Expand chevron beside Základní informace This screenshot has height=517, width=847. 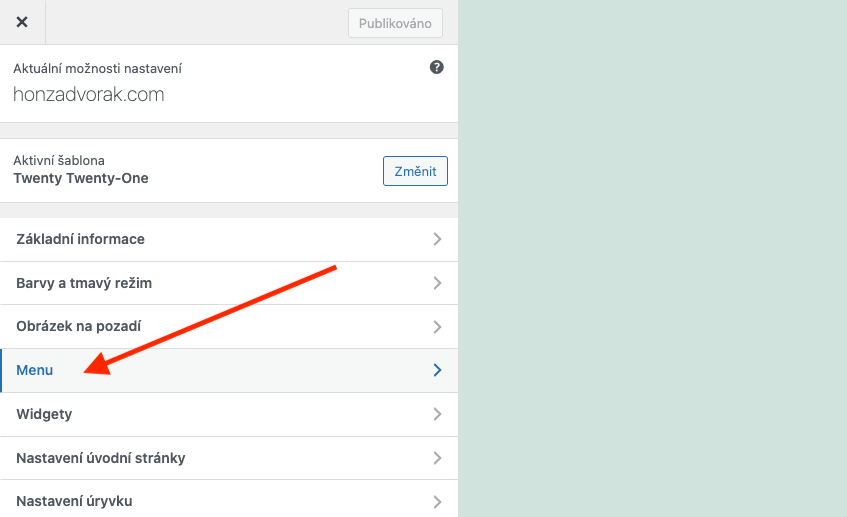(x=438, y=239)
